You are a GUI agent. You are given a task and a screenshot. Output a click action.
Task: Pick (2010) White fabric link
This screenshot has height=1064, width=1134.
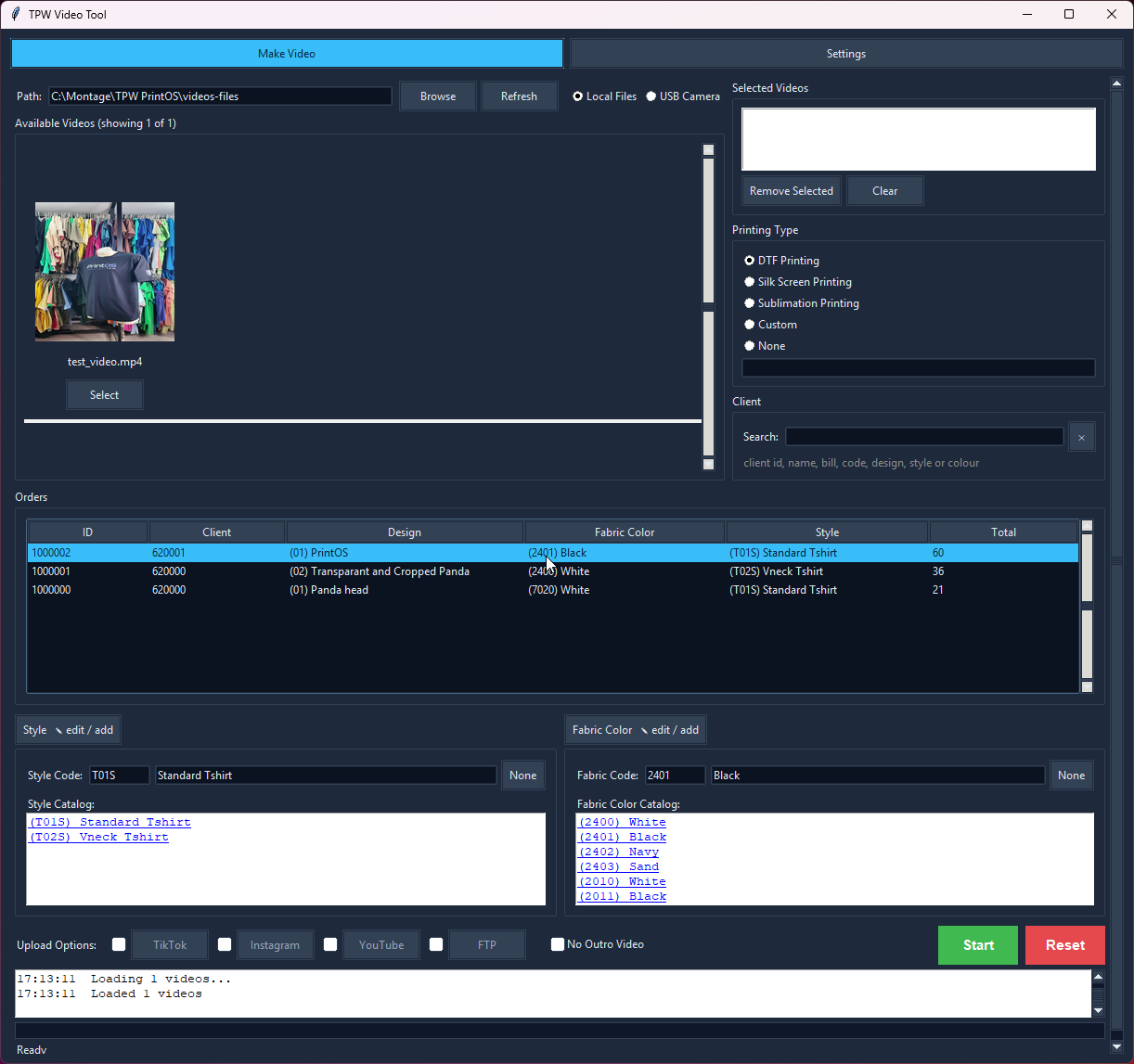[x=623, y=881]
